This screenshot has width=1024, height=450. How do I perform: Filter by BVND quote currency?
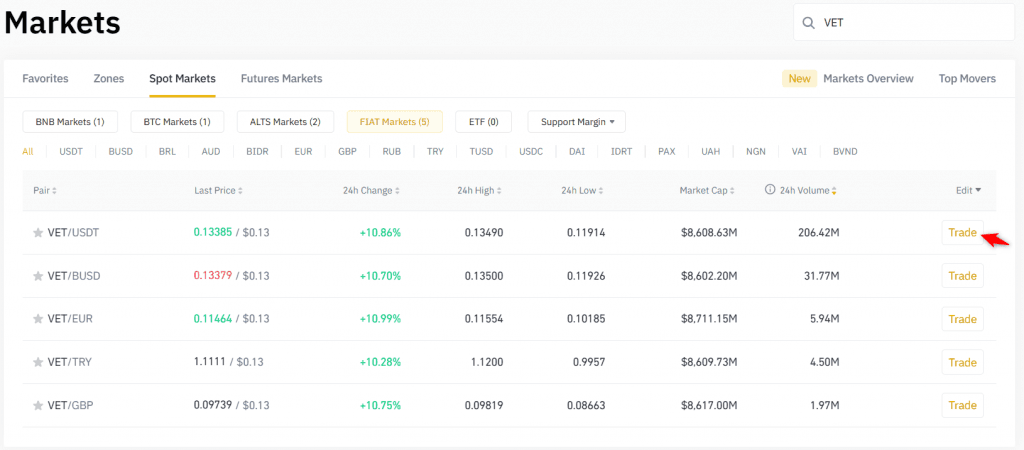point(845,152)
